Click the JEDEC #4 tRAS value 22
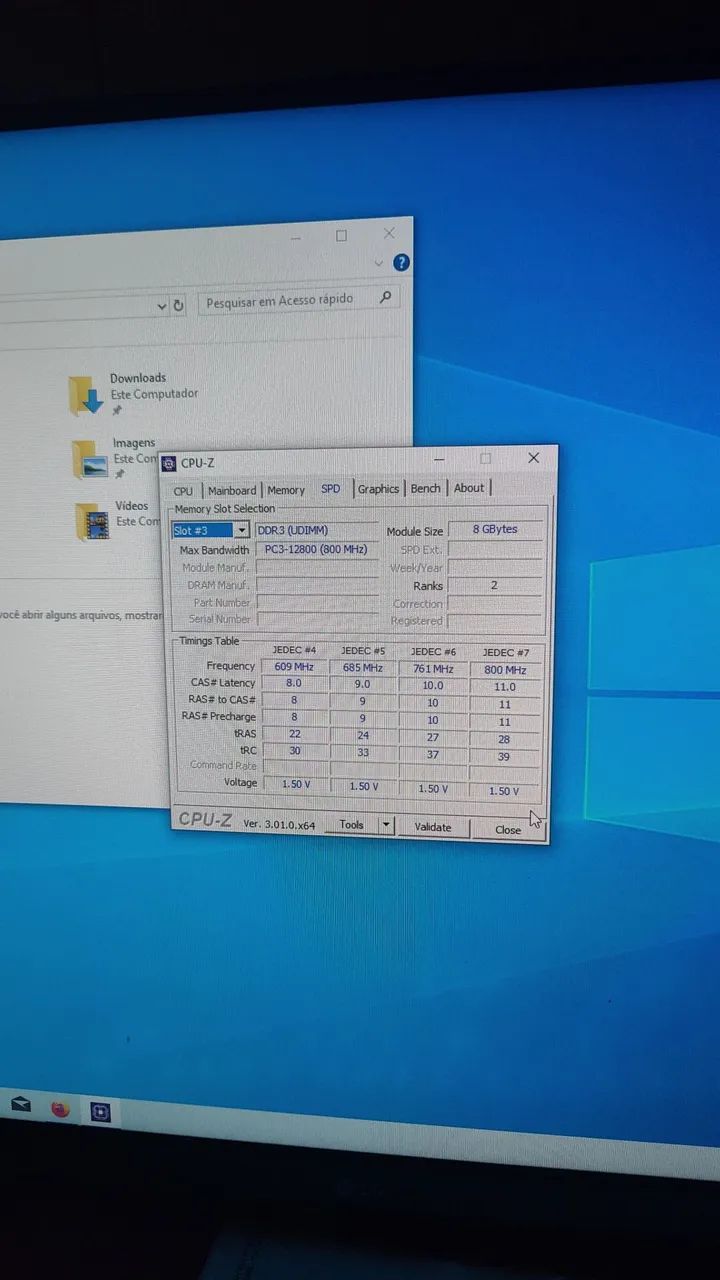The width and height of the screenshot is (720, 1280). 295,733
